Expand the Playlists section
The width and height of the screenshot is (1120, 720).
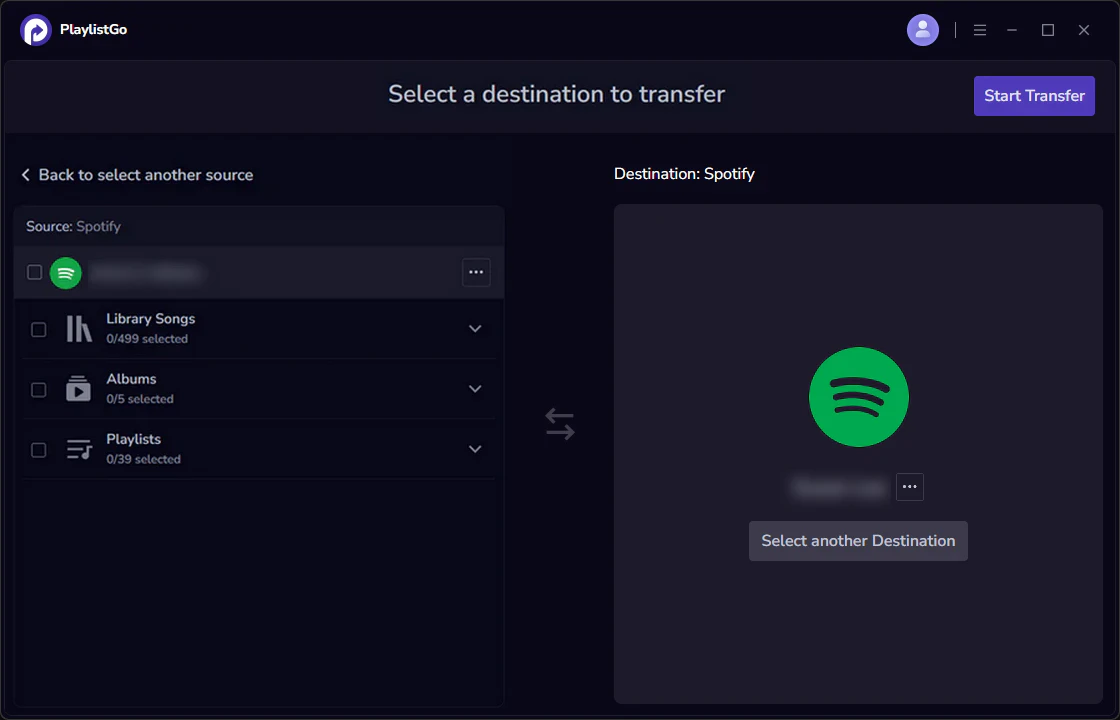(x=475, y=449)
